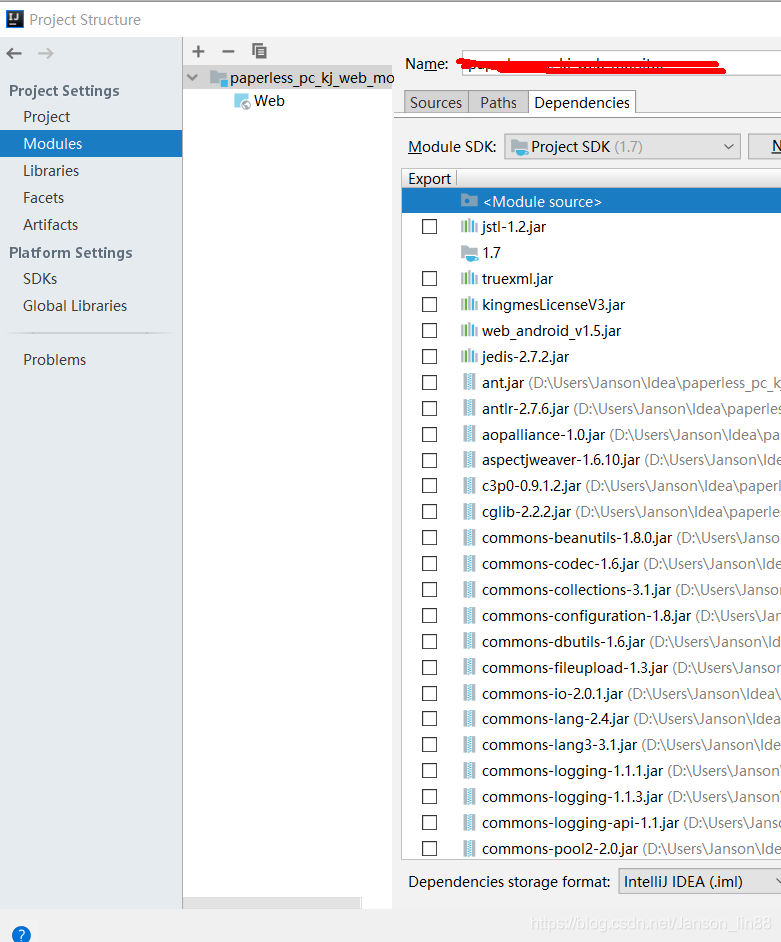Click the paperless_pc_kj_web module folder icon
Image resolution: width=781 pixels, height=942 pixels.
(x=218, y=78)
